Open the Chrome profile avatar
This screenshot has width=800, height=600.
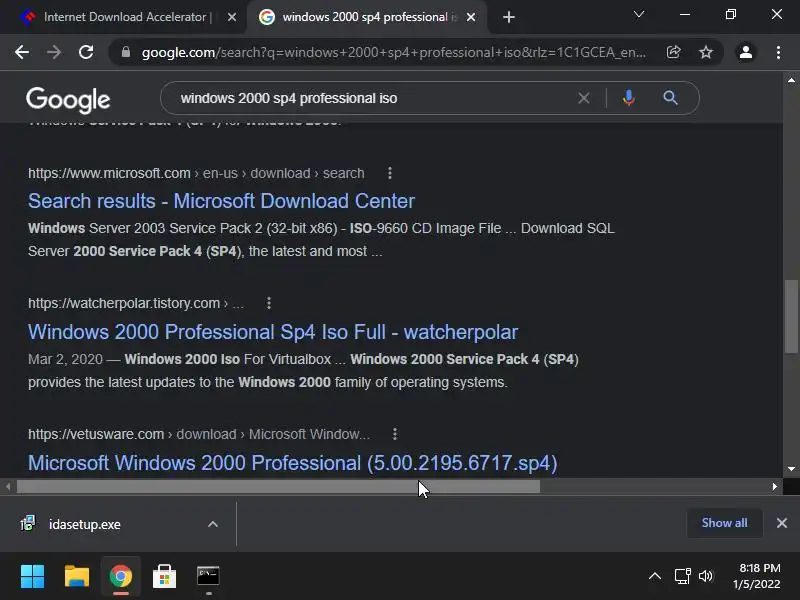(745, 52)
